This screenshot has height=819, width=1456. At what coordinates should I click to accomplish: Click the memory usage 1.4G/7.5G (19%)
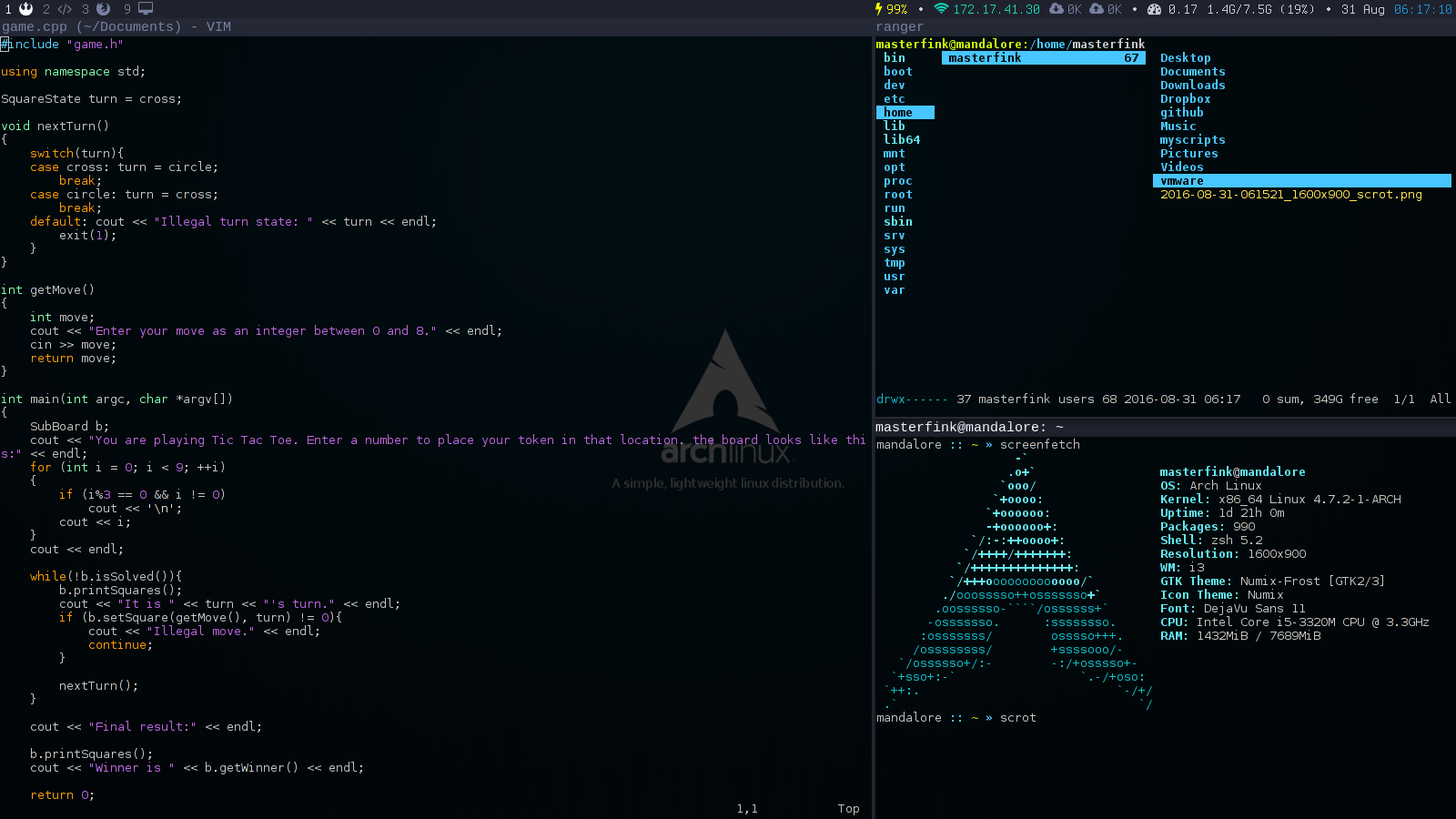1260,9
